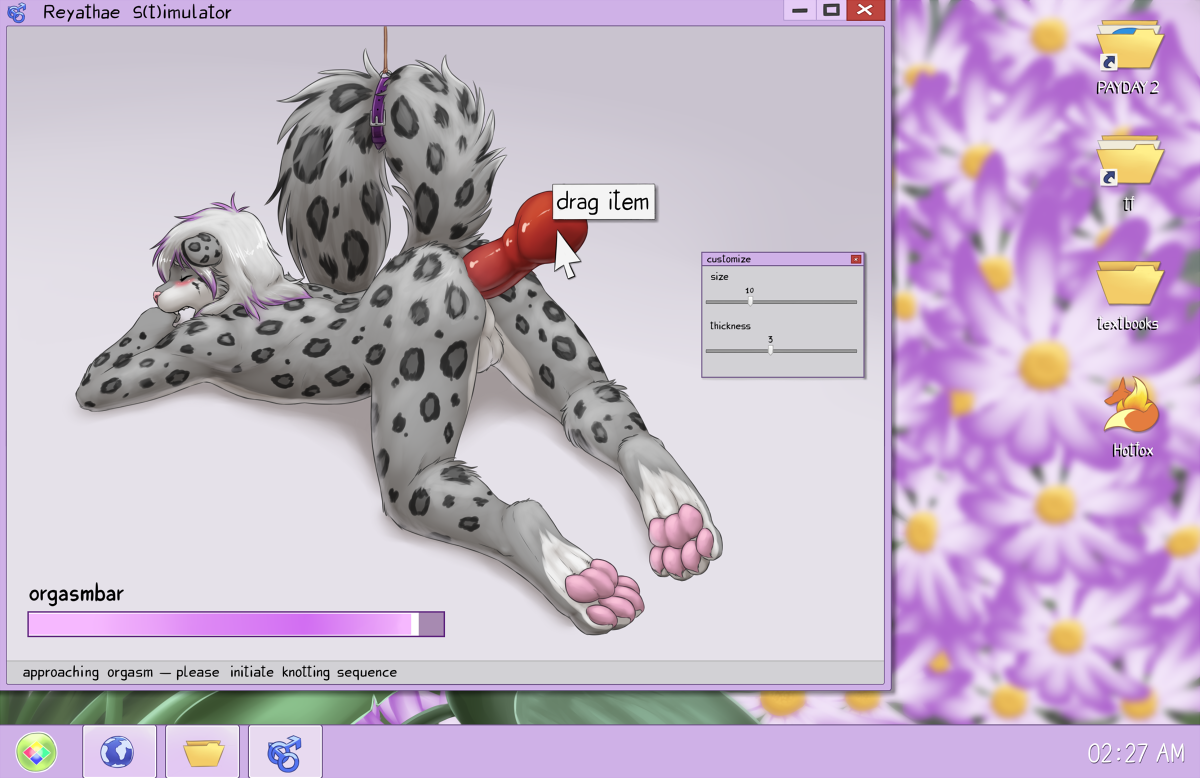Select the gender-symbols app icon in taskbar
Viewport: 1200px width, 778px height.
tap(285, 752)
